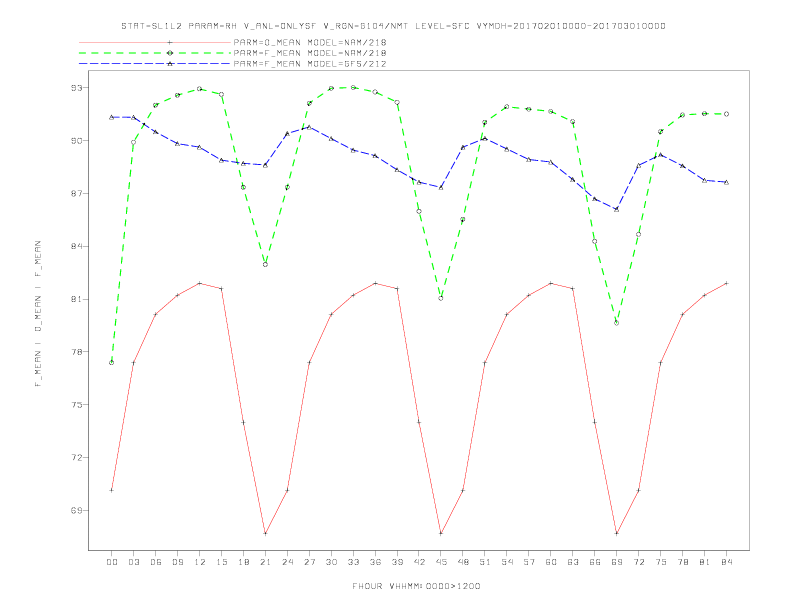Click x-axis tick label 81
The image size is (792, 612).
[705, 562]
